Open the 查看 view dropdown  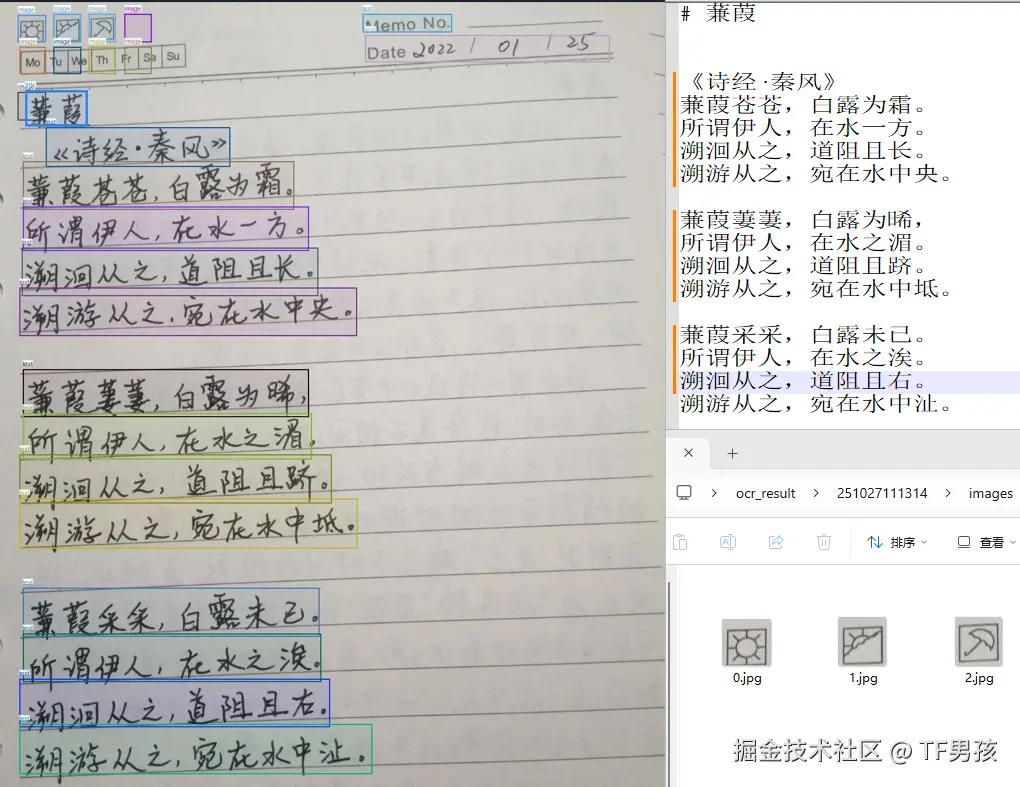[x=986, y=542]
